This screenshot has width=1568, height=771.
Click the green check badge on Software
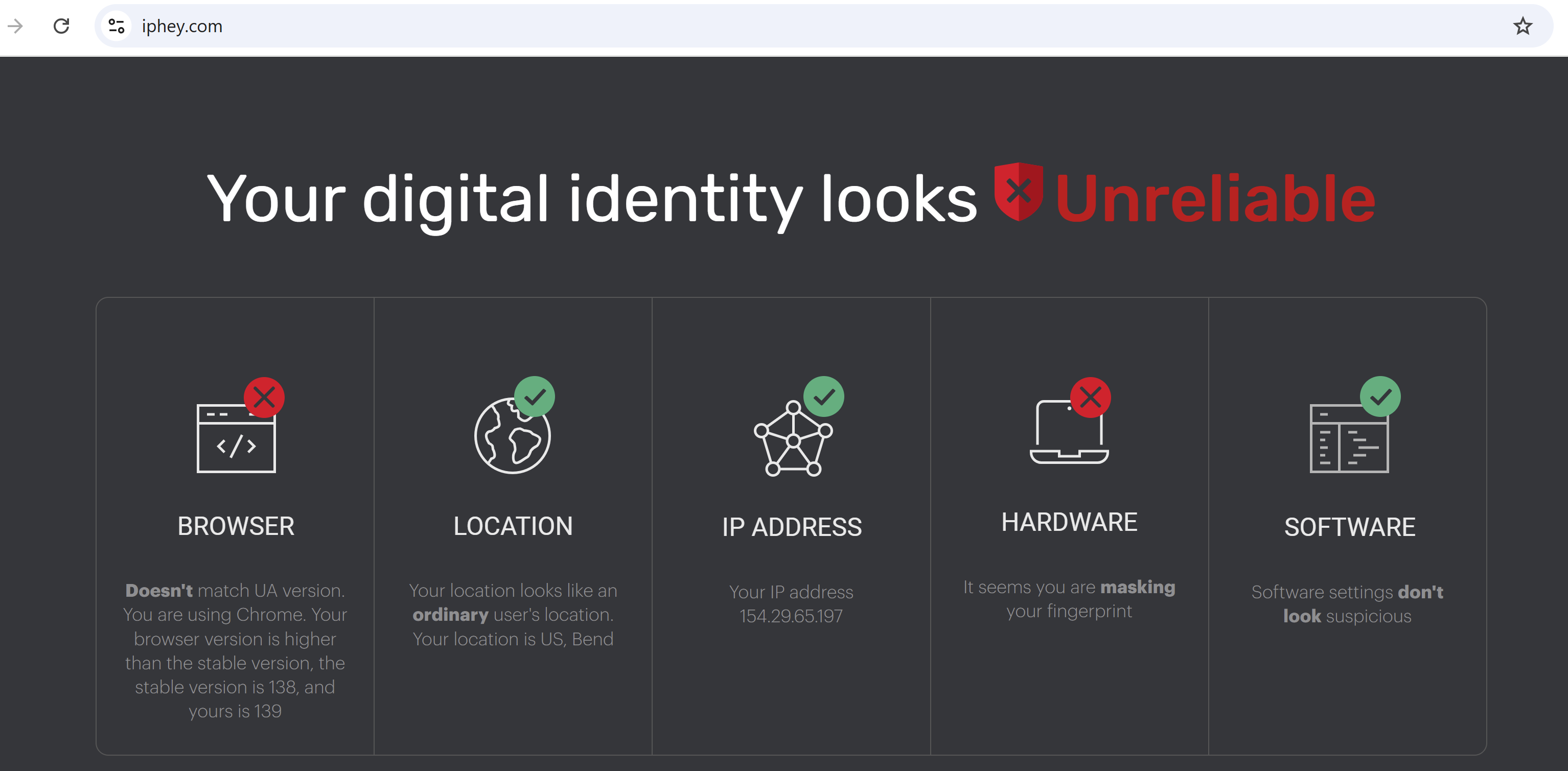(1380, 397)
